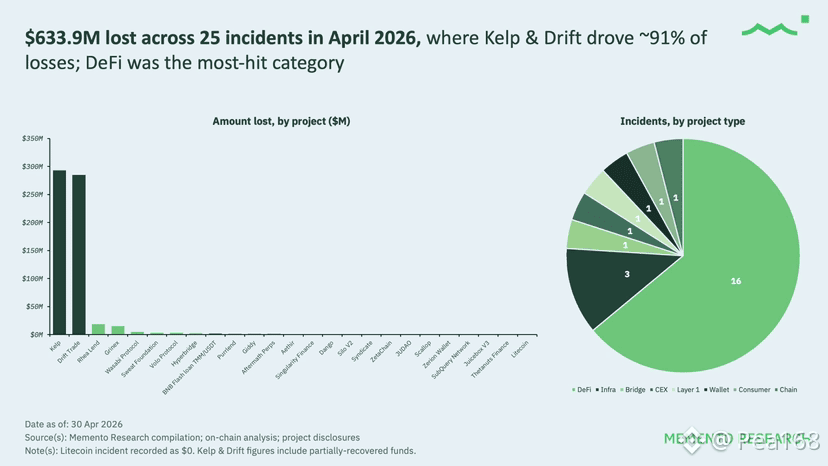The width and height of the screenshot is (828, 466).
Task: Click the 'BNB Flash loan TMM/USDT' axis label
Action: tap(190, 368)
